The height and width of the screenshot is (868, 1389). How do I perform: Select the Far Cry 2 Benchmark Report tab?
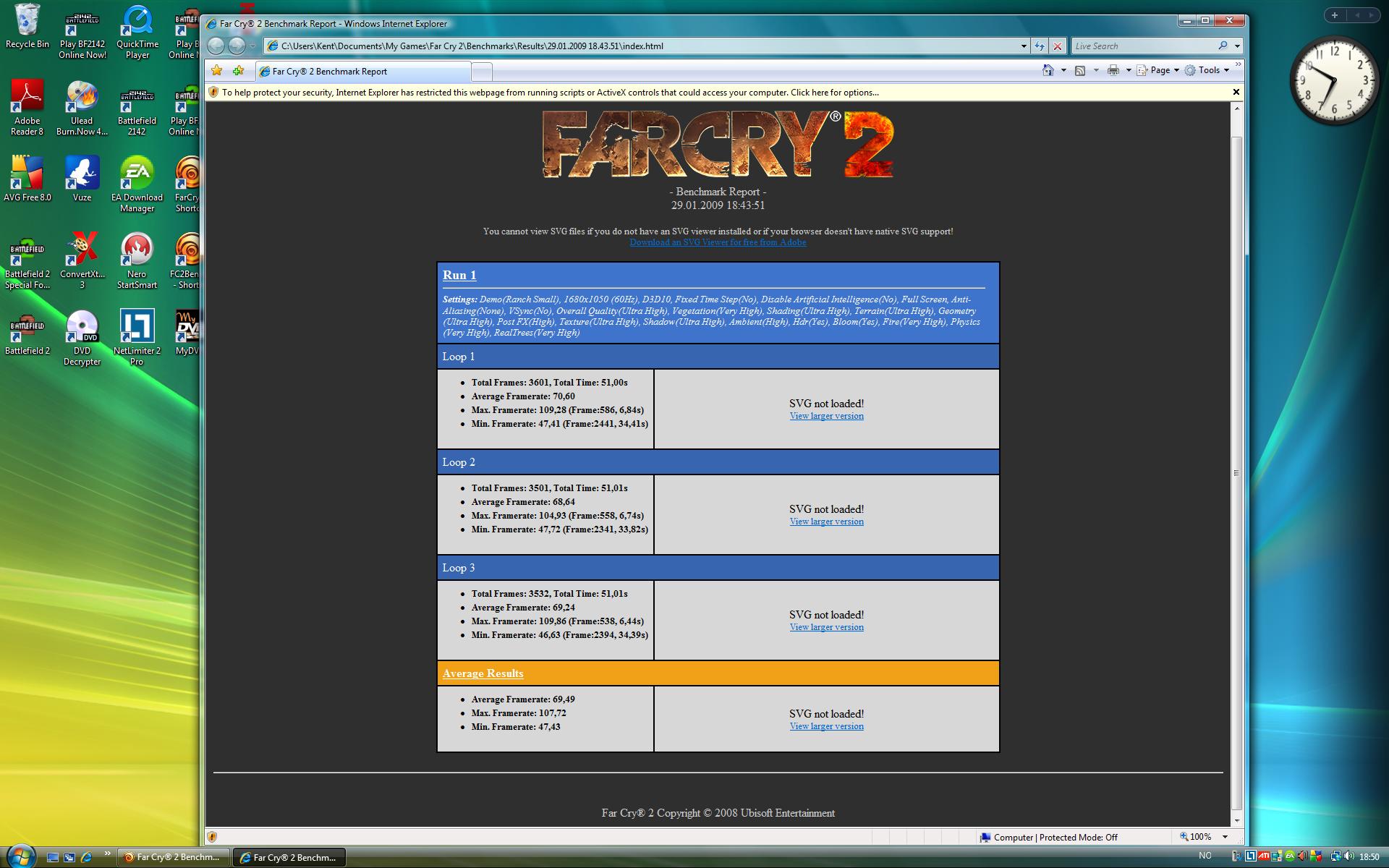(x=362, y=71)
